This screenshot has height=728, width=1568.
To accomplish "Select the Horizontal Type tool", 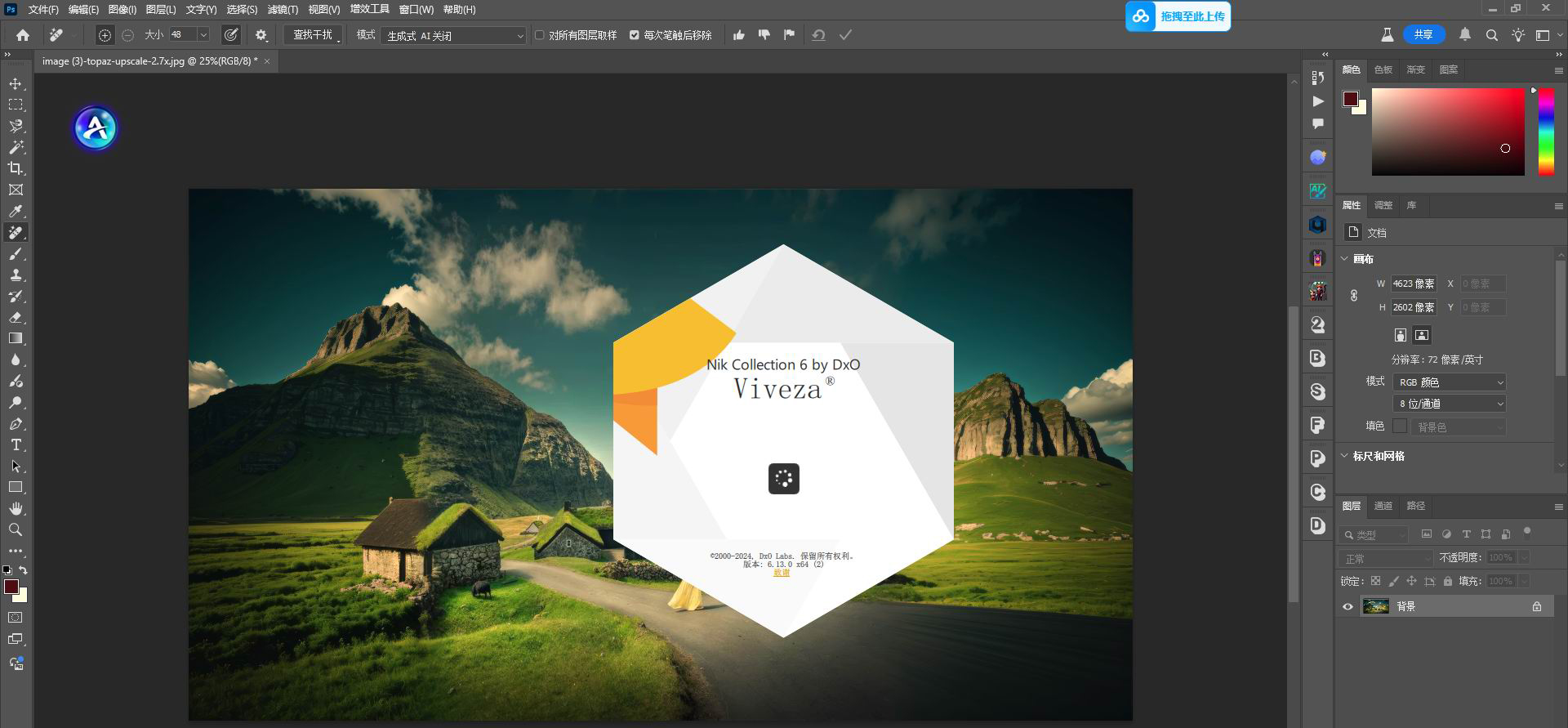I will [16, 445].
